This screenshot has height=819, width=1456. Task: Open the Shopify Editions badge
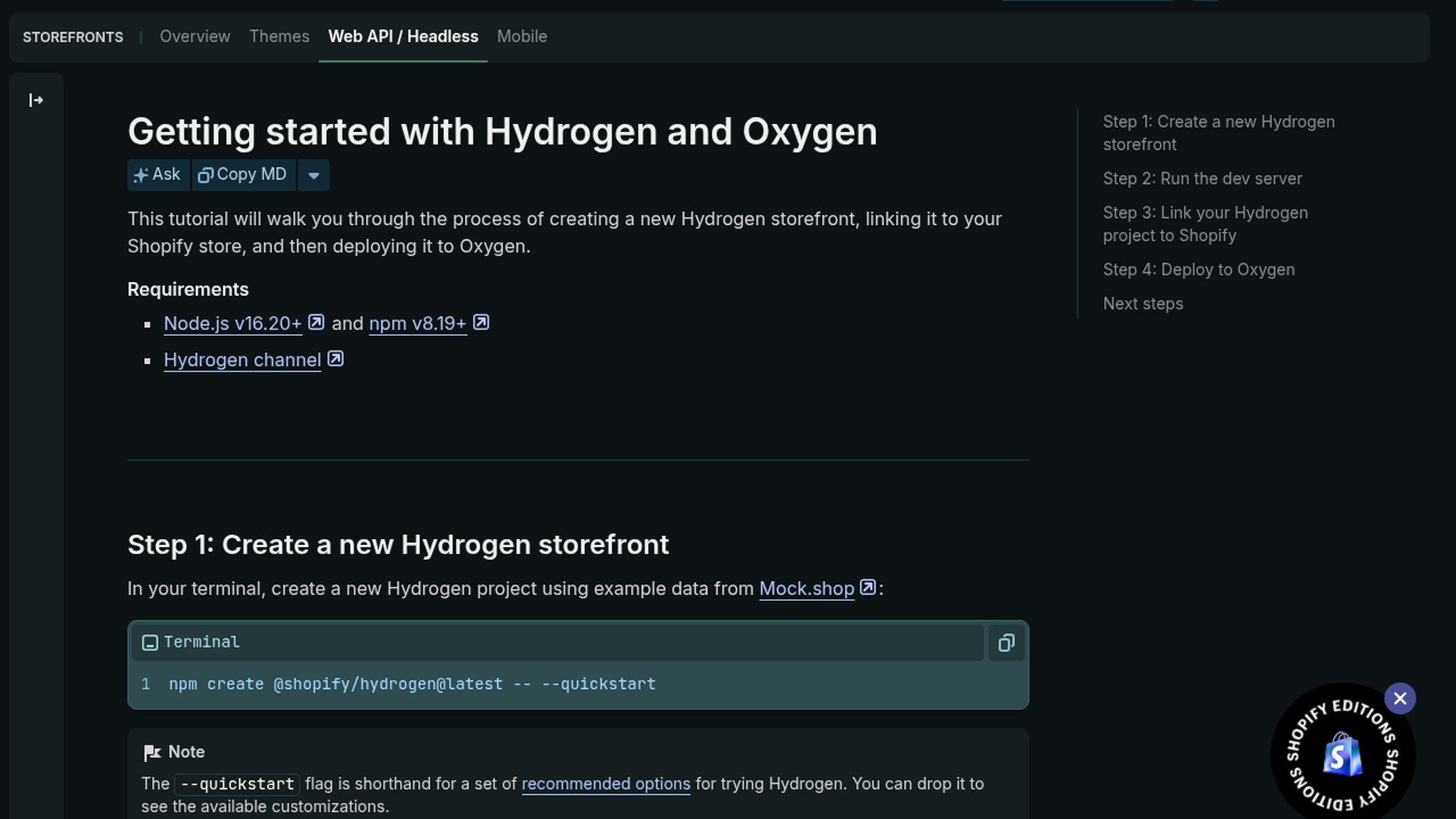[1341, 755]
